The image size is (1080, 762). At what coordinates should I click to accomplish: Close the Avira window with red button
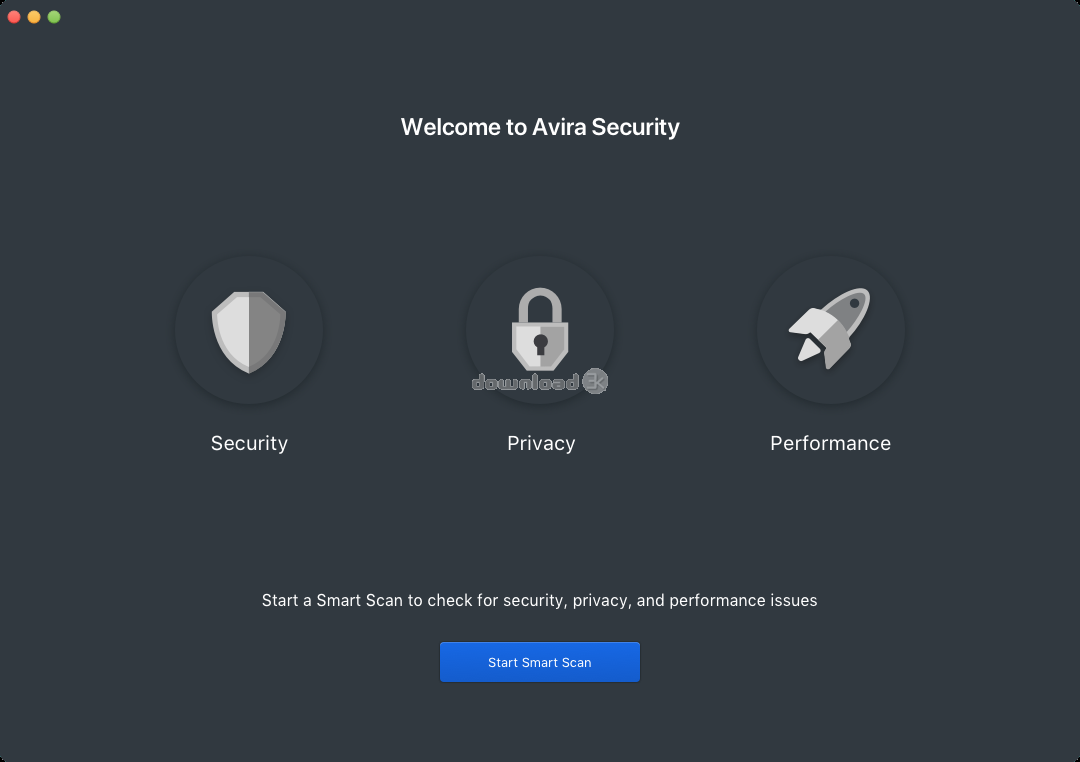(14, 17)
